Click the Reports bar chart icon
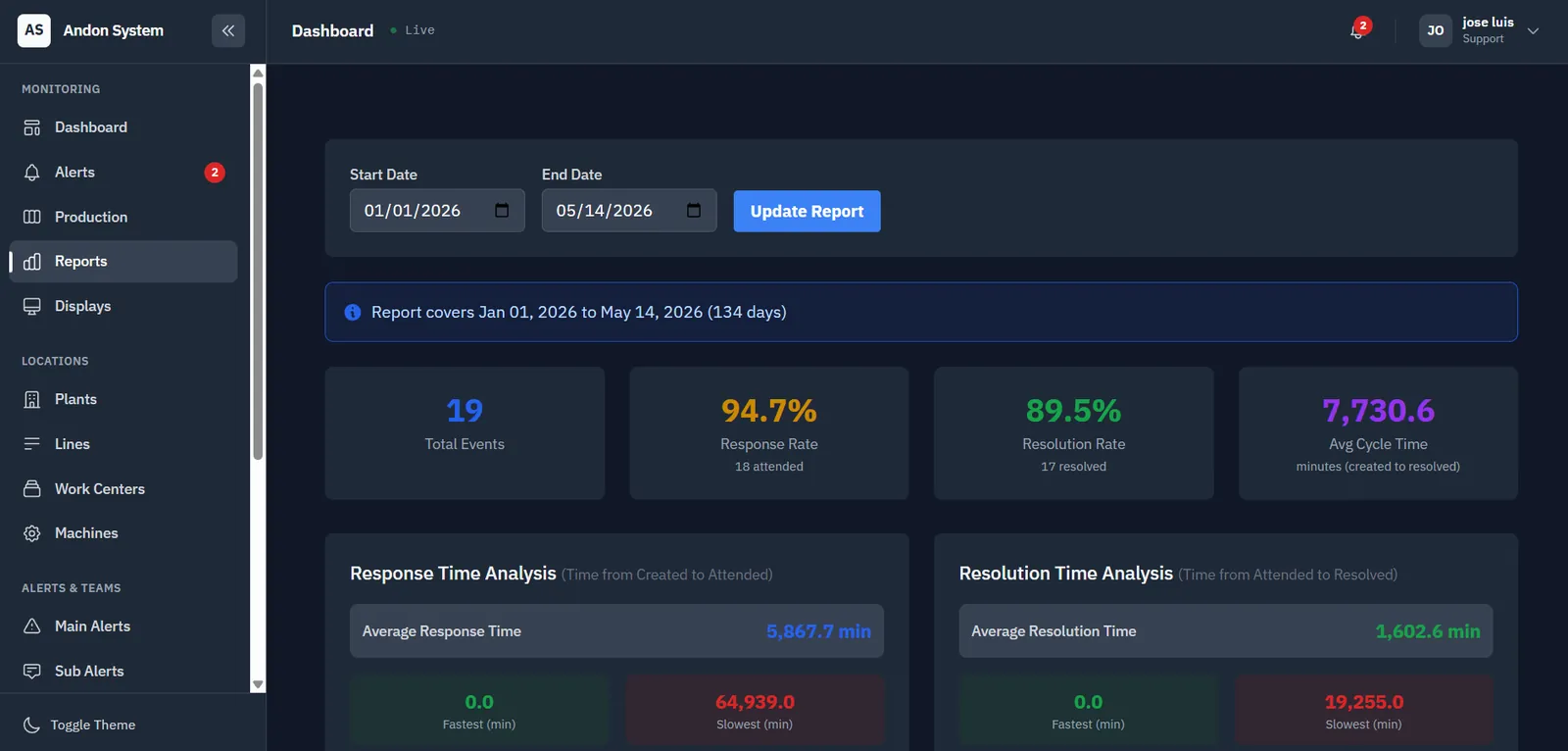 click(x=32, y=262)
